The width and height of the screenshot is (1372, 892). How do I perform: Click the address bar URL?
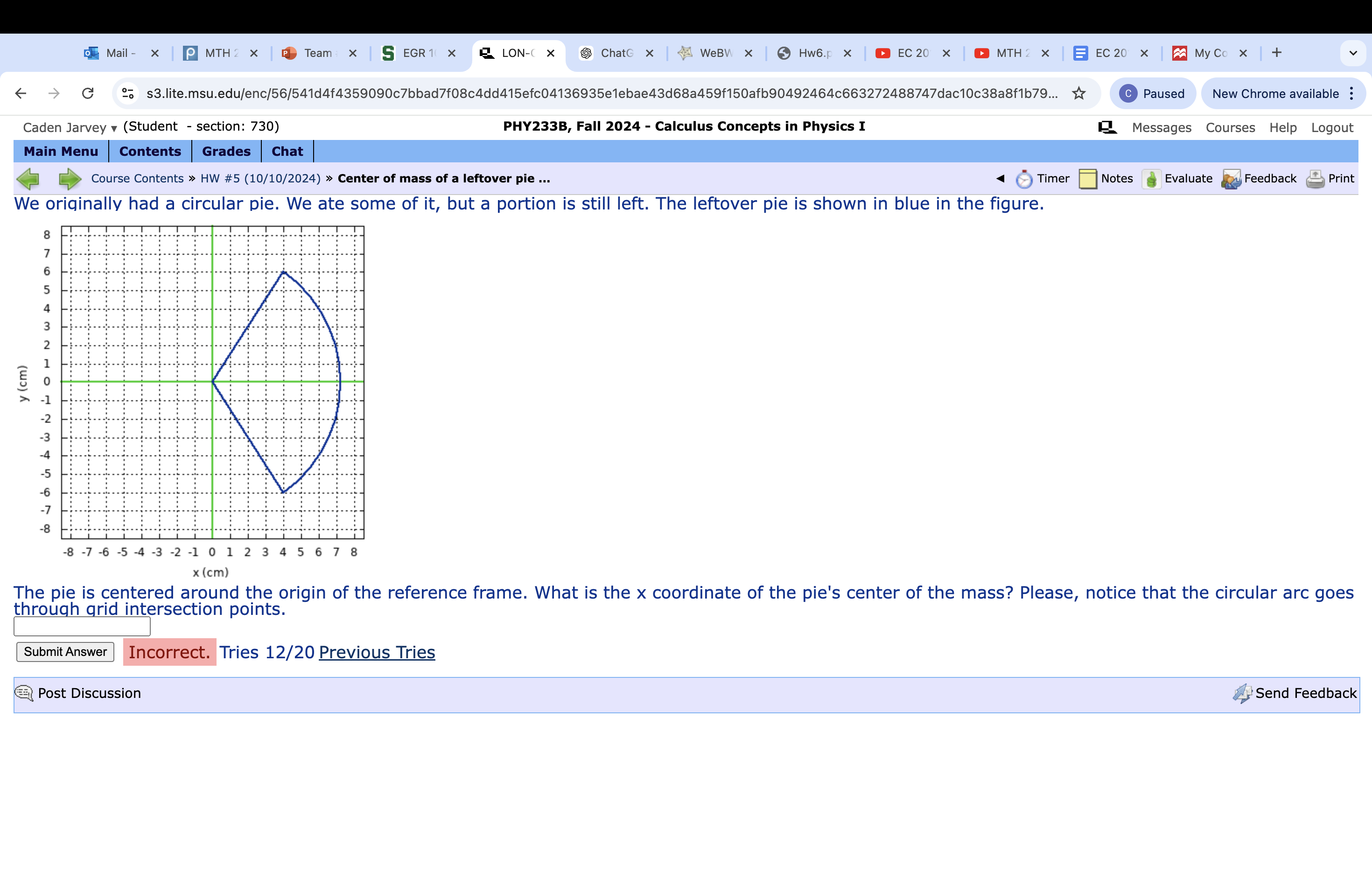[x=602, y=93]
